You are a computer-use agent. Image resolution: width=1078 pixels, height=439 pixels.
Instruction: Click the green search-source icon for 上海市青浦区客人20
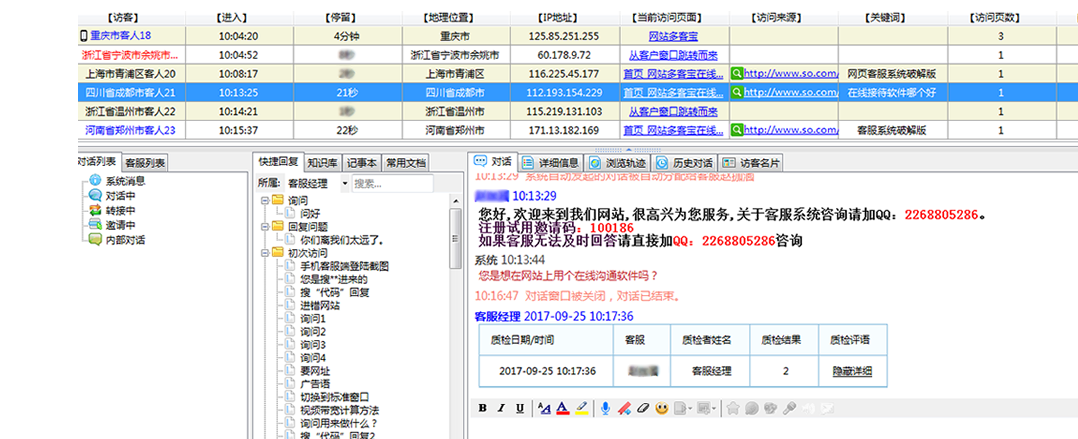tap(738, 74)
